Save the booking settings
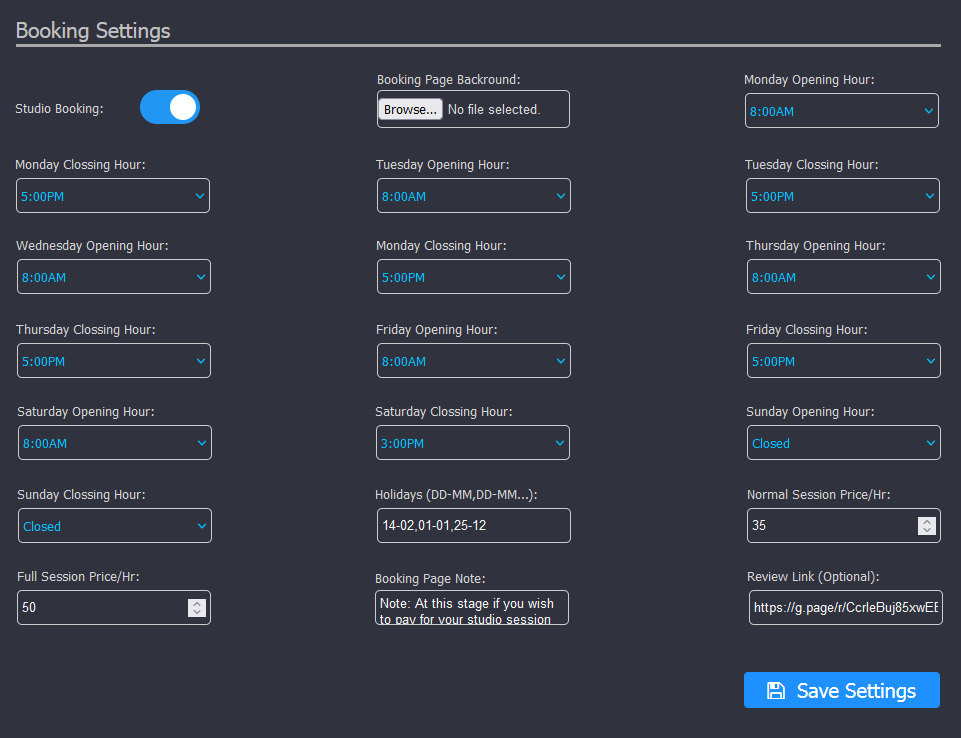This screenshot has height=738, width=961. [841, 690]
